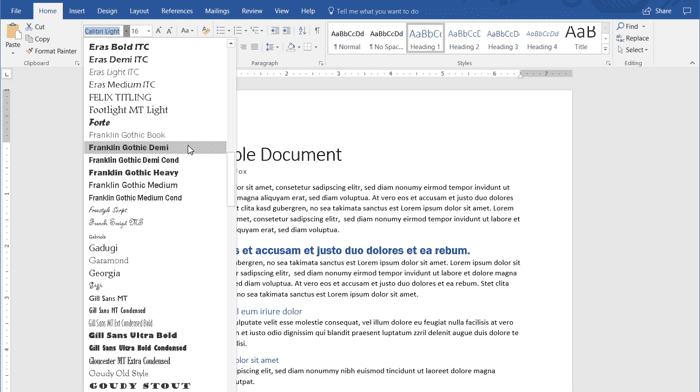Switch to the Layout tab
This screenshot has width=700, height=392.
click(x=139, y=11)
